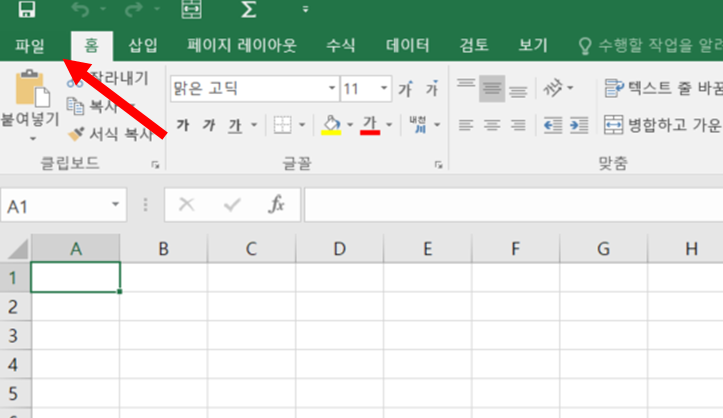
Task: Click the cancel X icon in formula bar
Action: (x=187, y=204)
